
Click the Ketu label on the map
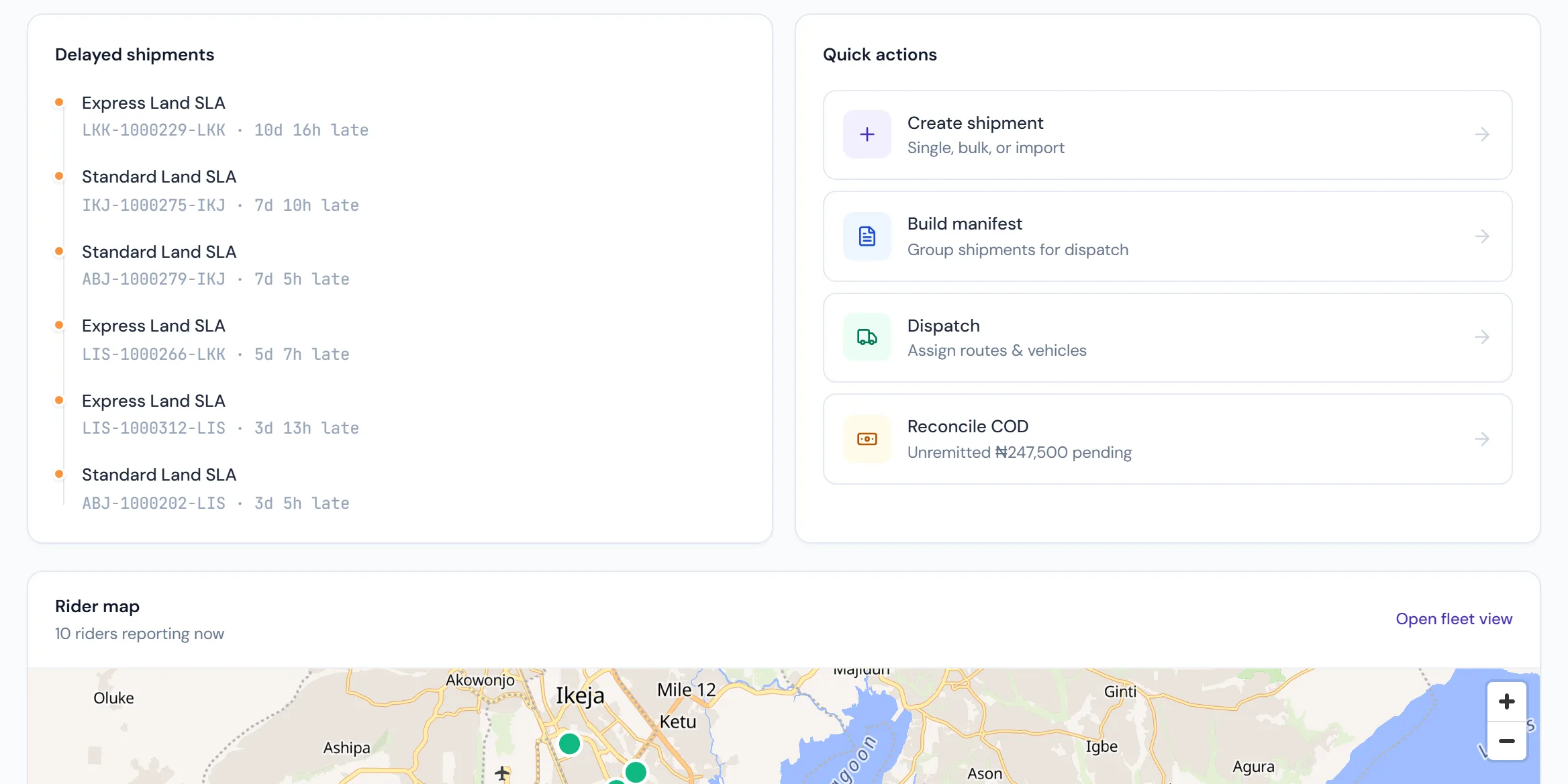(x=678, y=722)
